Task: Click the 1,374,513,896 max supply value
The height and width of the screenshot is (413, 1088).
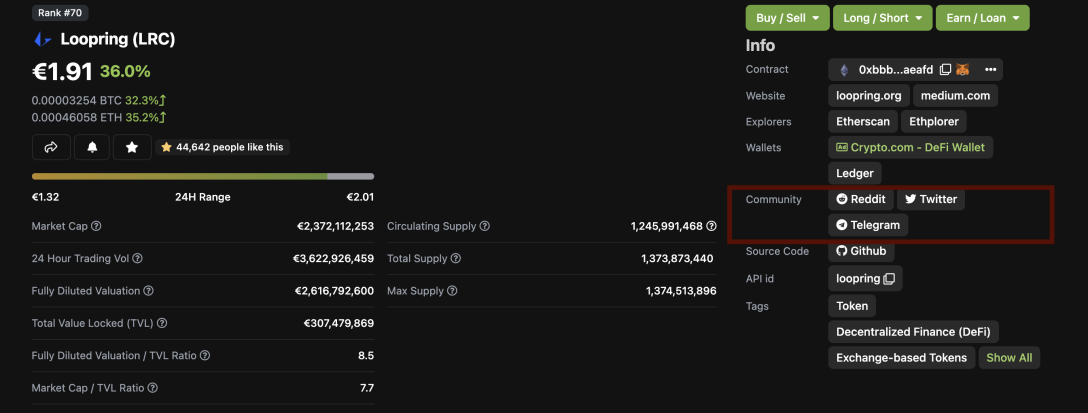Action: pyautogui.click(x=681, y=291)
